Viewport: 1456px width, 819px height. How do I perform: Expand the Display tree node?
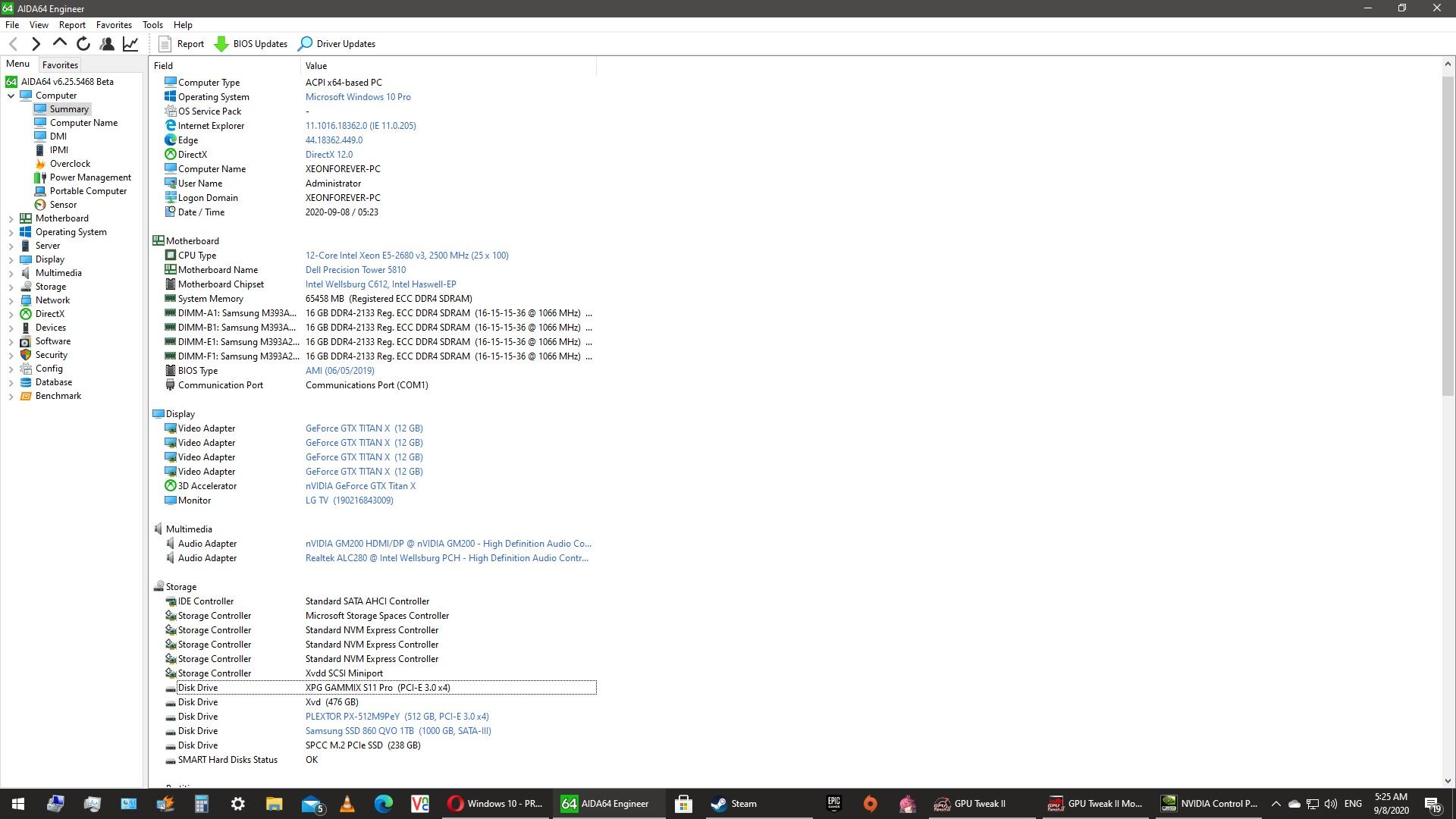point(11,259)
